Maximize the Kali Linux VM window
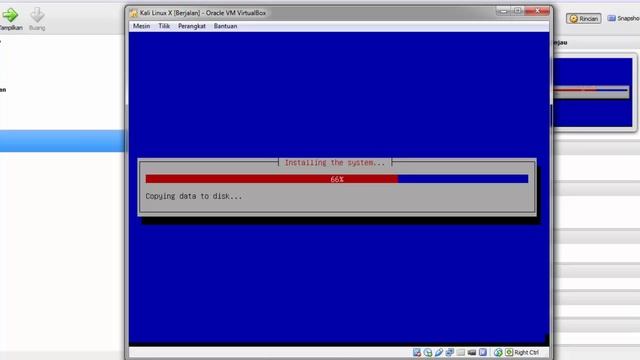 (x=517, y=11)
